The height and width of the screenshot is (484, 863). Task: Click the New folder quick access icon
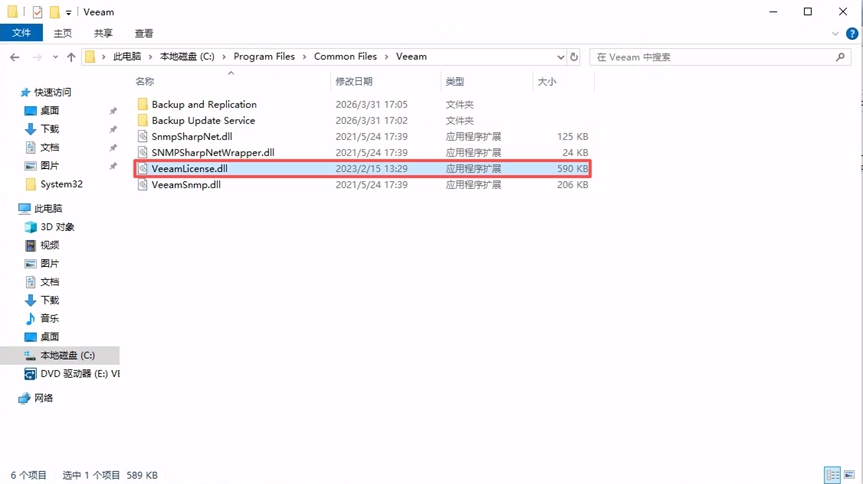click(54, 12)
